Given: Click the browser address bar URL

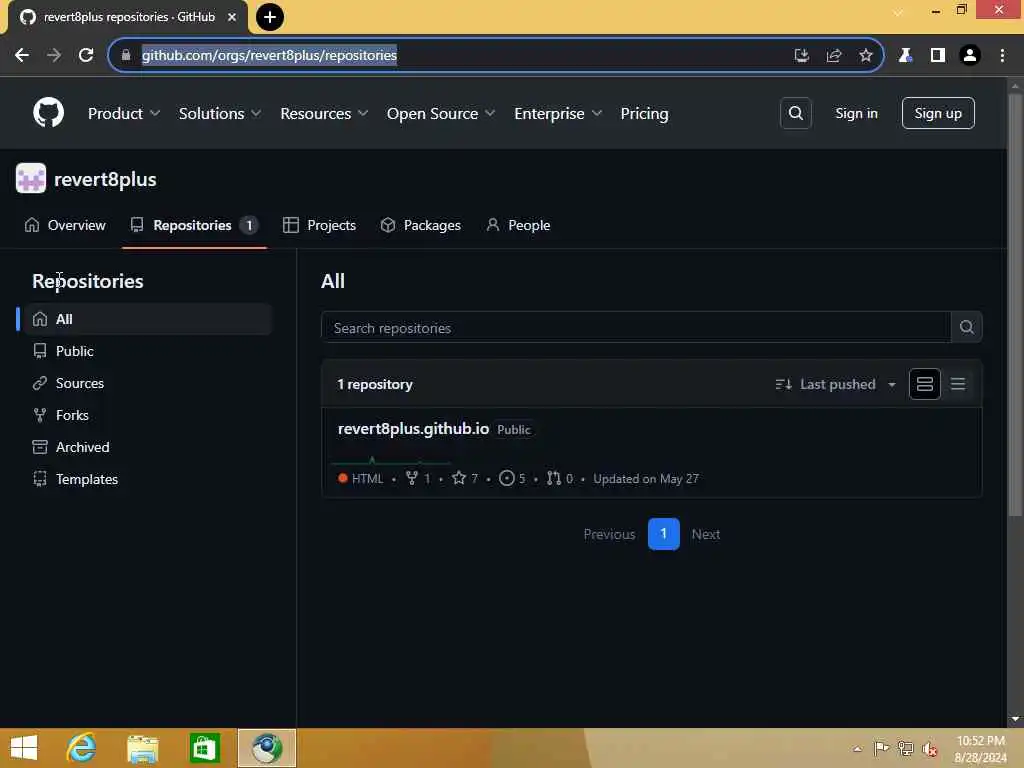Looking at the screenshot, I should [x=269, y=56].
